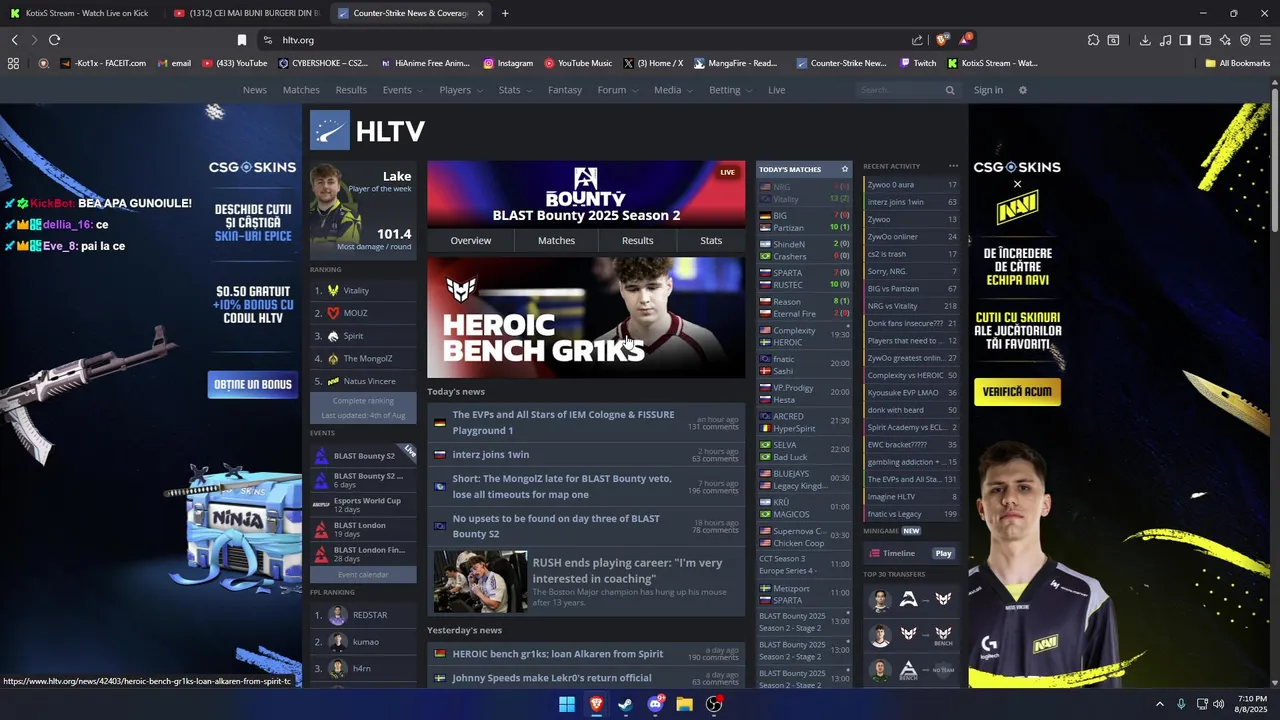Viewport: 1280px width, 720px height.
Task: Open the Brave Rewards triangle icon
Action: coord(965,40)
